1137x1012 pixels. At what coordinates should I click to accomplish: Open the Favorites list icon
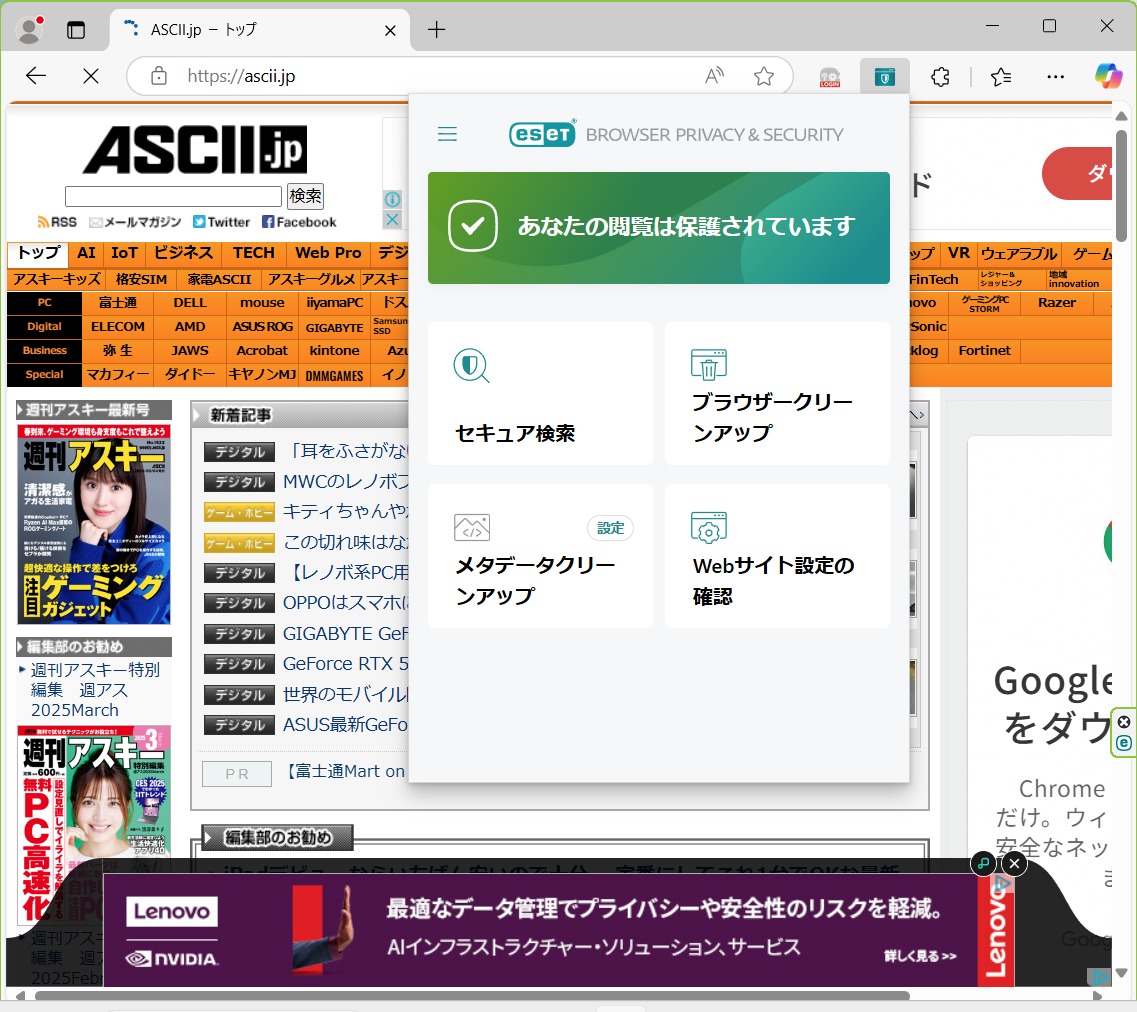tap(1000, 76)
